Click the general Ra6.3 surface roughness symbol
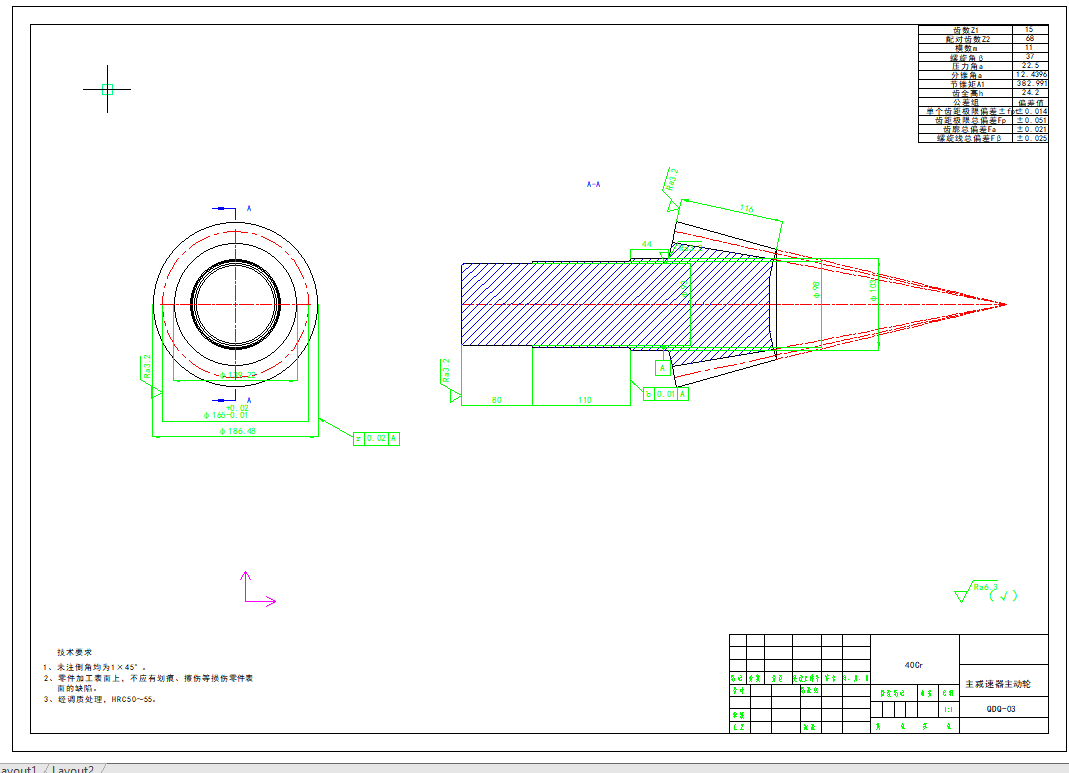 981,591
